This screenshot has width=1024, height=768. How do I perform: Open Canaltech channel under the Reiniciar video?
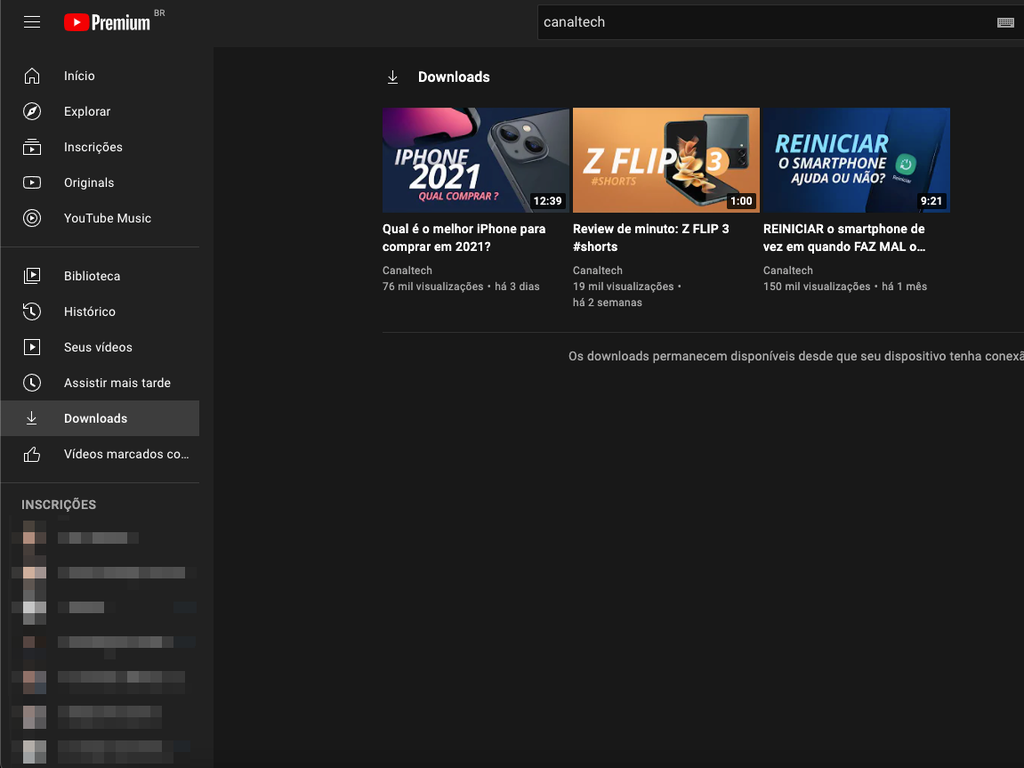(788, 270)
